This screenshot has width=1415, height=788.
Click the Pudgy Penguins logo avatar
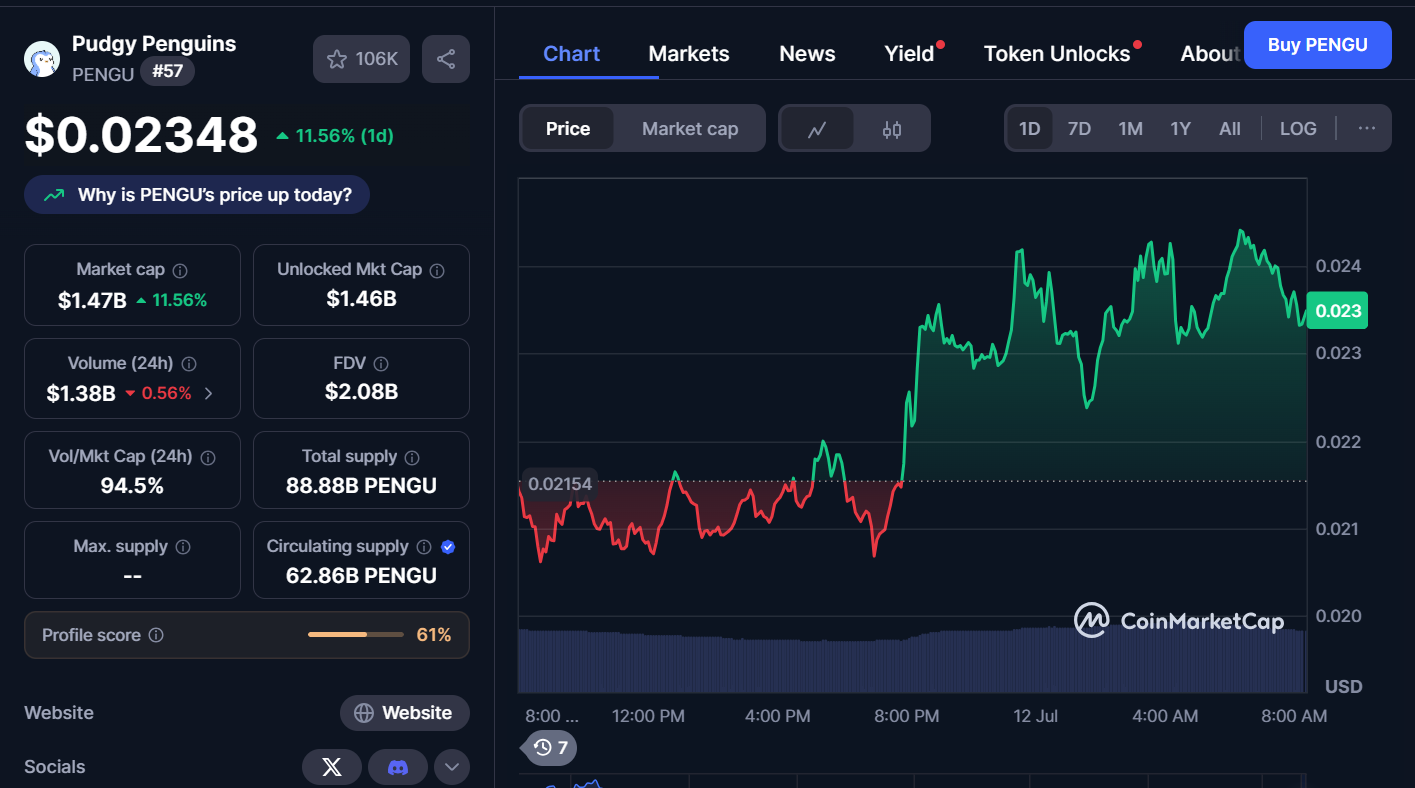coord(42,59)
